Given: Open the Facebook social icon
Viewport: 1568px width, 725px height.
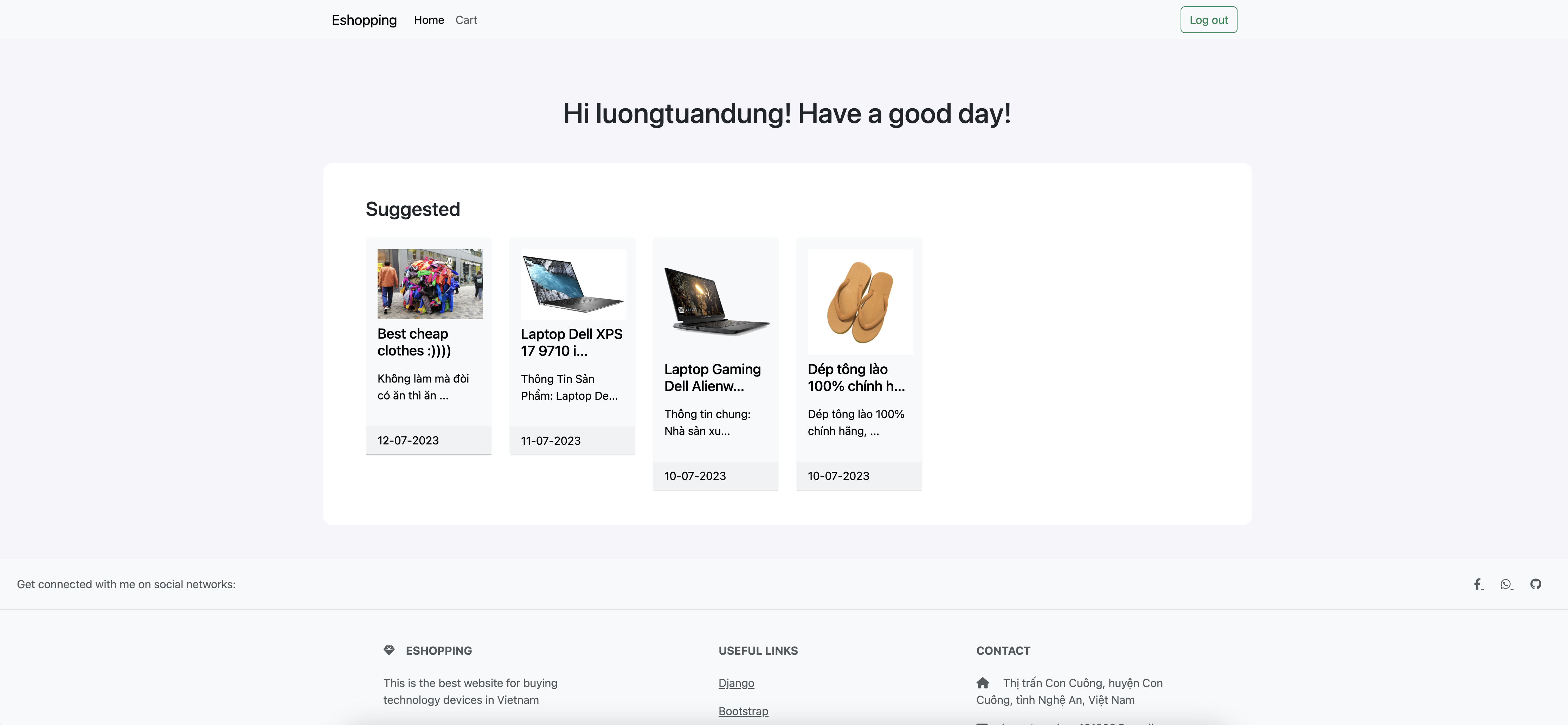Looking at the screenshot, I should click(x=1478, y=584).
